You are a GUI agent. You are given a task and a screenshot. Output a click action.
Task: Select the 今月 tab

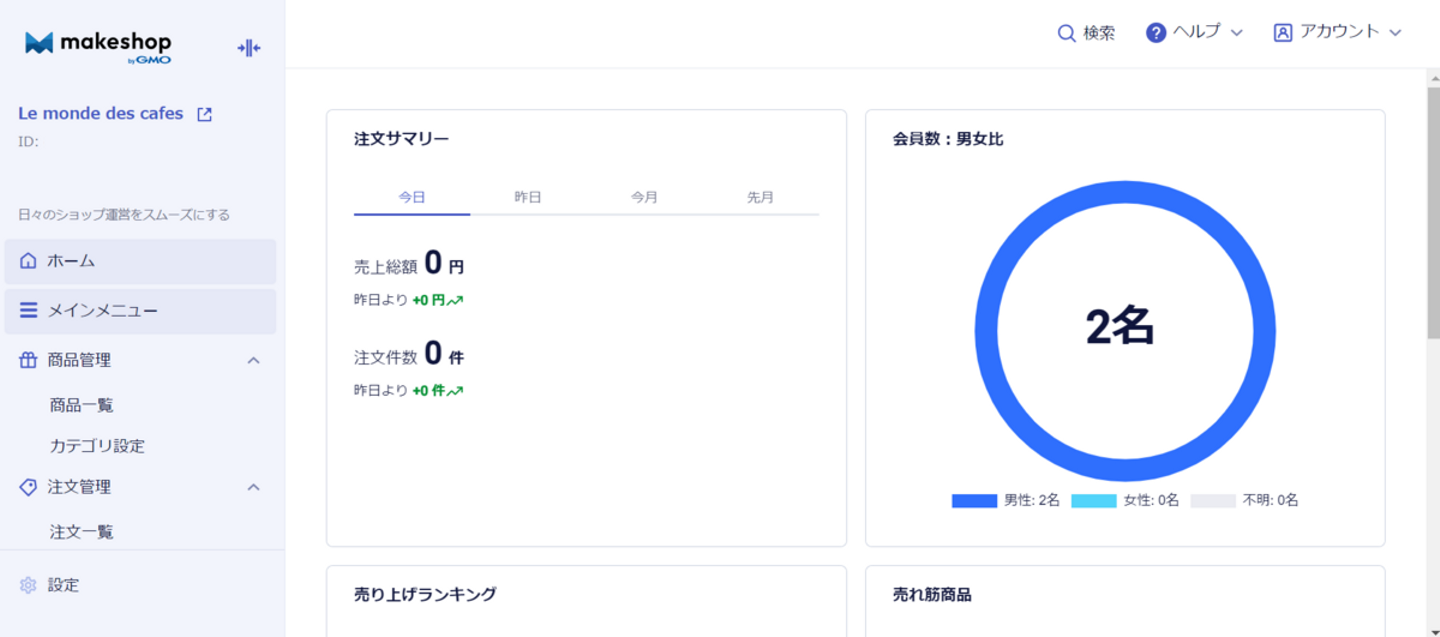tap(644, 197)
